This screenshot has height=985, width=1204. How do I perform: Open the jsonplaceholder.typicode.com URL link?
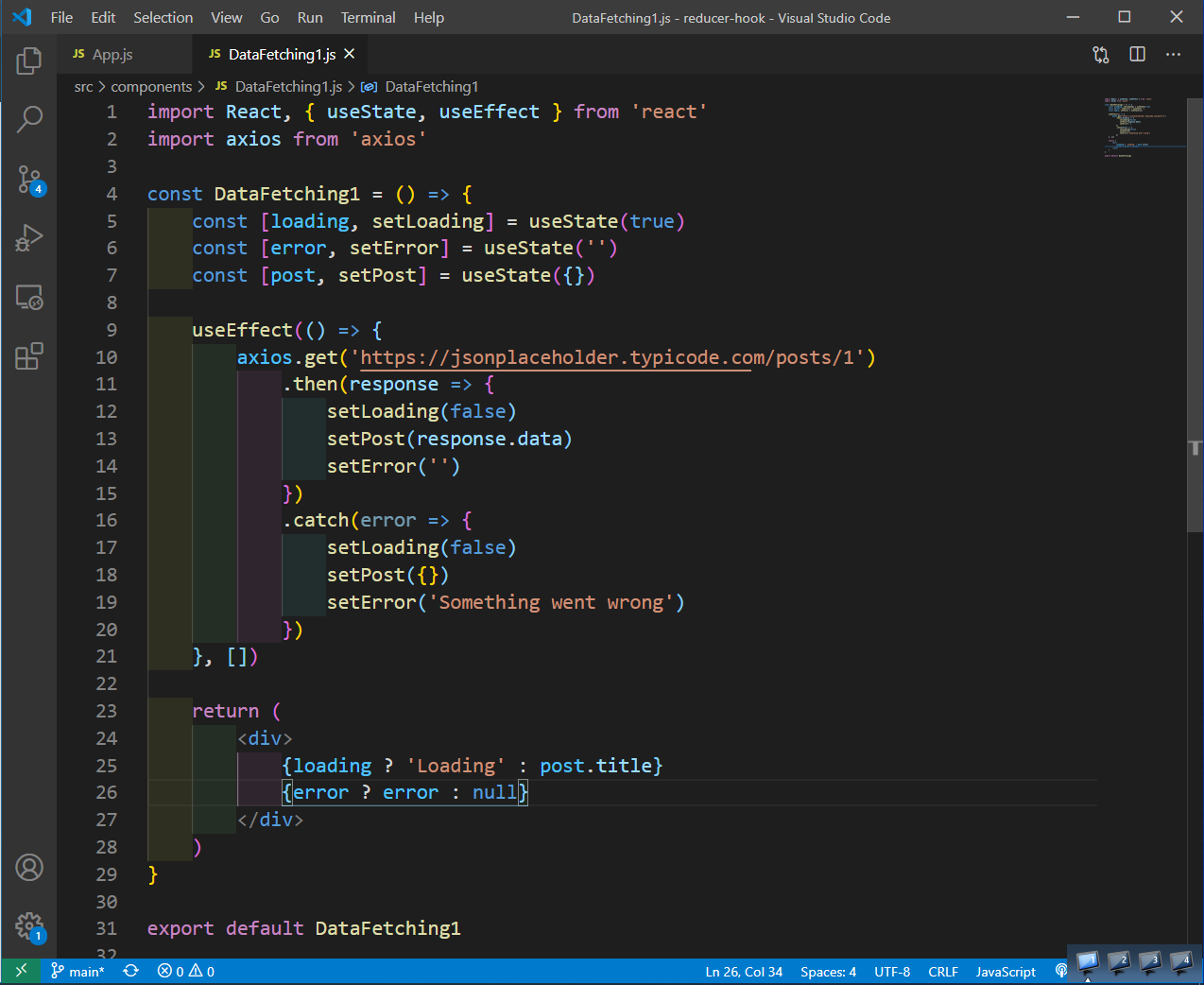tap(608, 357)
